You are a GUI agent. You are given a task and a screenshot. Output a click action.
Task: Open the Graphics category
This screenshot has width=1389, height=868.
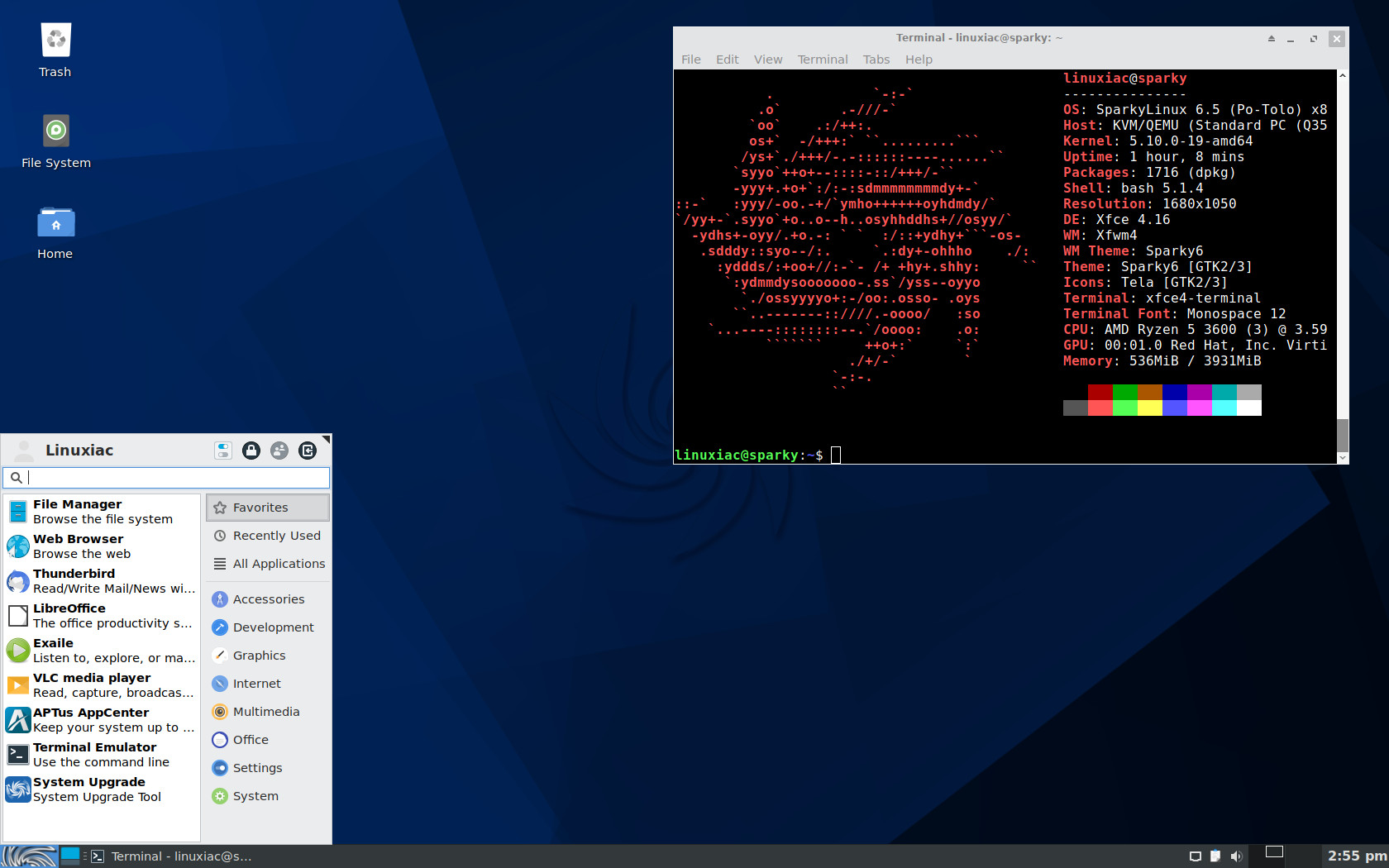point(268,656)
